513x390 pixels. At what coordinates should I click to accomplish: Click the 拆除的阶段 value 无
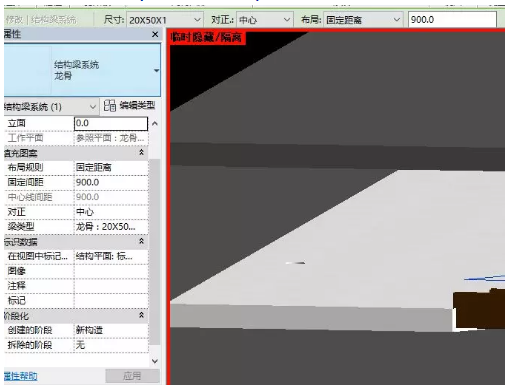[x=111, y=345]
